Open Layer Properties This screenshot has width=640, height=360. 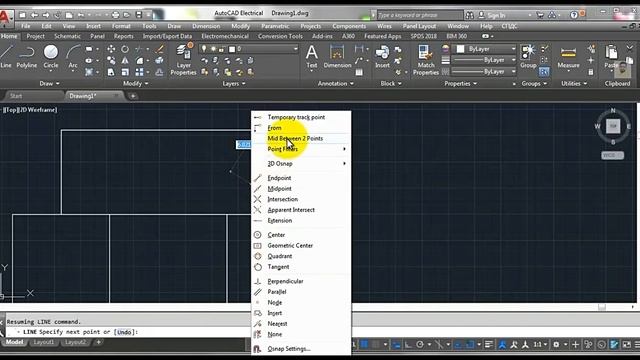click(x=183, y=60)
